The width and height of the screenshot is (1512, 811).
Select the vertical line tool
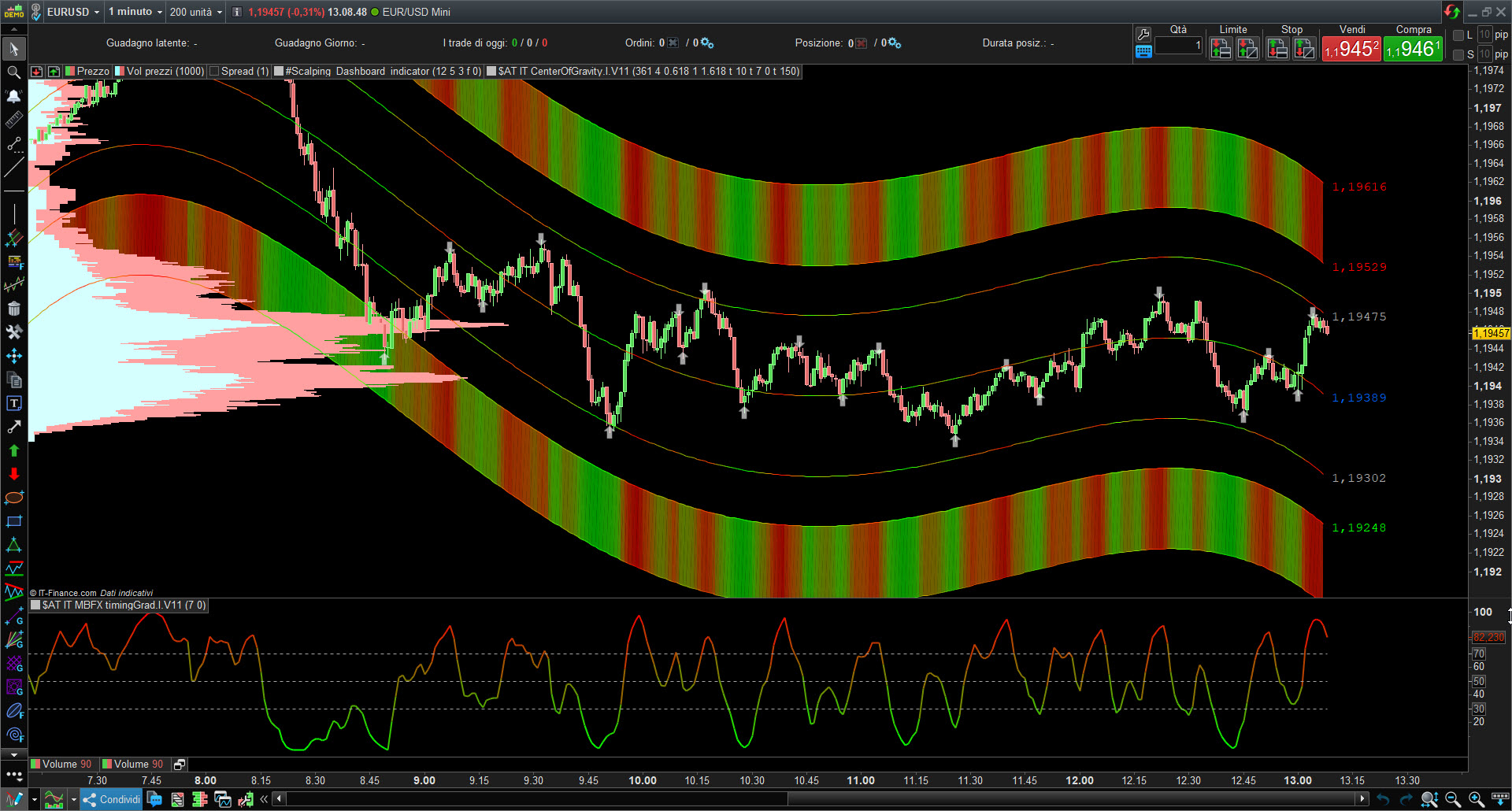[13, 214]
